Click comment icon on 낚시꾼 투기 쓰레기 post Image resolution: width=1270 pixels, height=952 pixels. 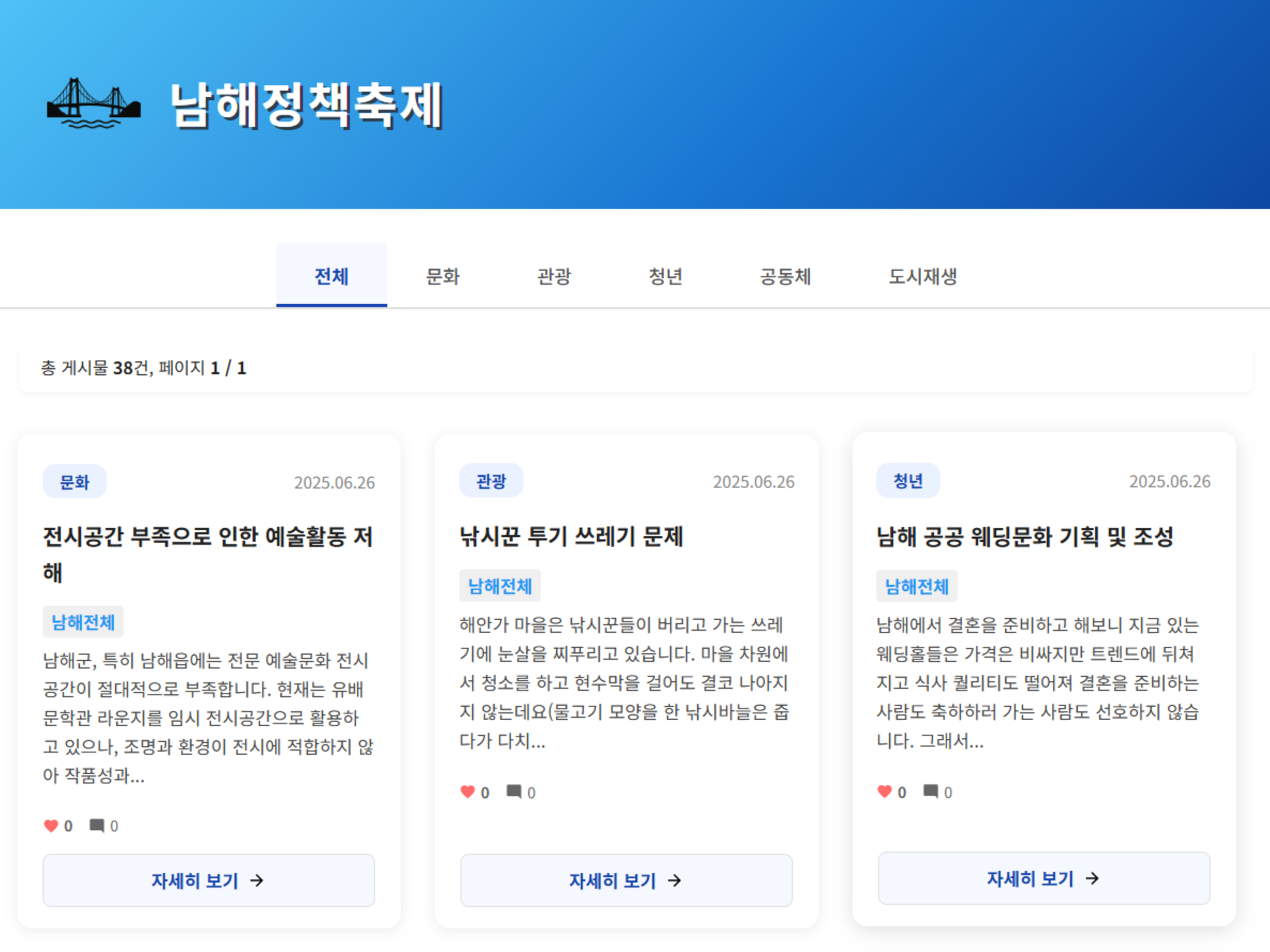point(514,792)
